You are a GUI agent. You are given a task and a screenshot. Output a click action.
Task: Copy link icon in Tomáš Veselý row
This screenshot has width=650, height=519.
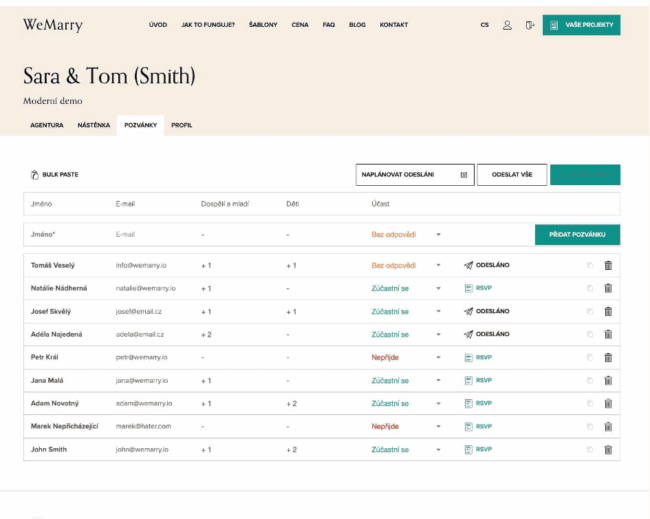(590, 265)
